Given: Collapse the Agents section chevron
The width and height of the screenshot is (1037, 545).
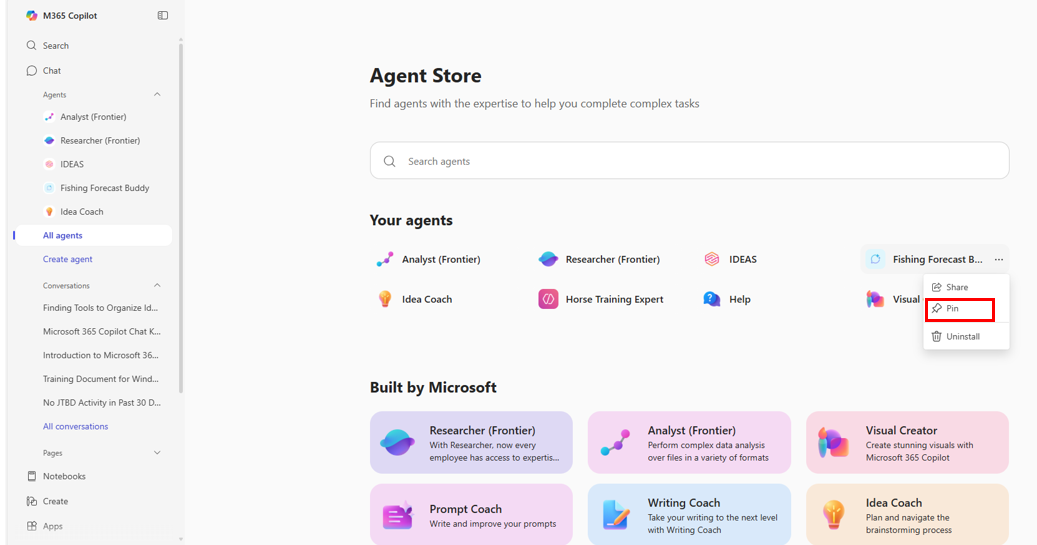Looking at the screenshot, I should click(x=157, y=95).
